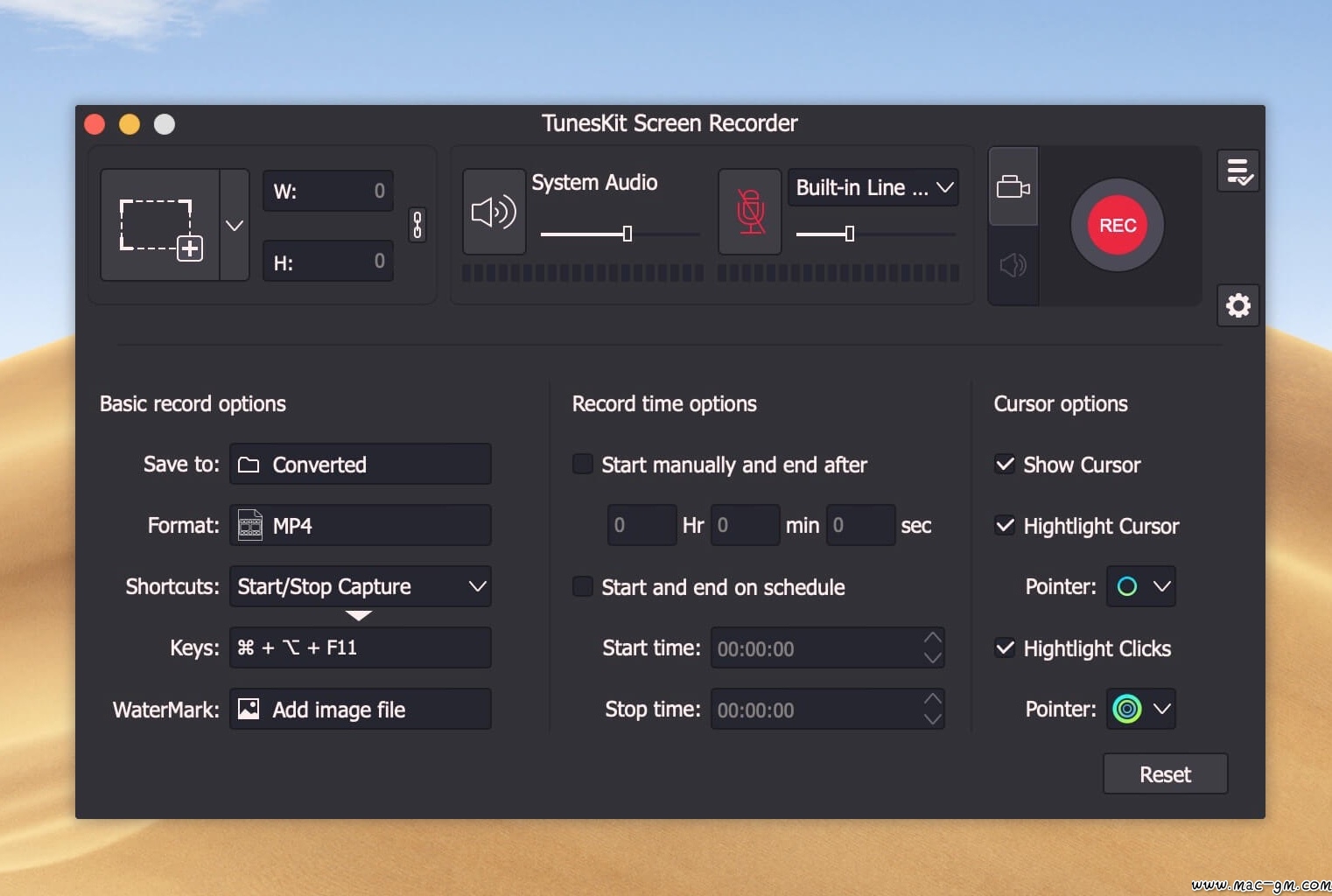1332x896 pixels.
Task: Click the MP4 film format icon
Action: 250,525
